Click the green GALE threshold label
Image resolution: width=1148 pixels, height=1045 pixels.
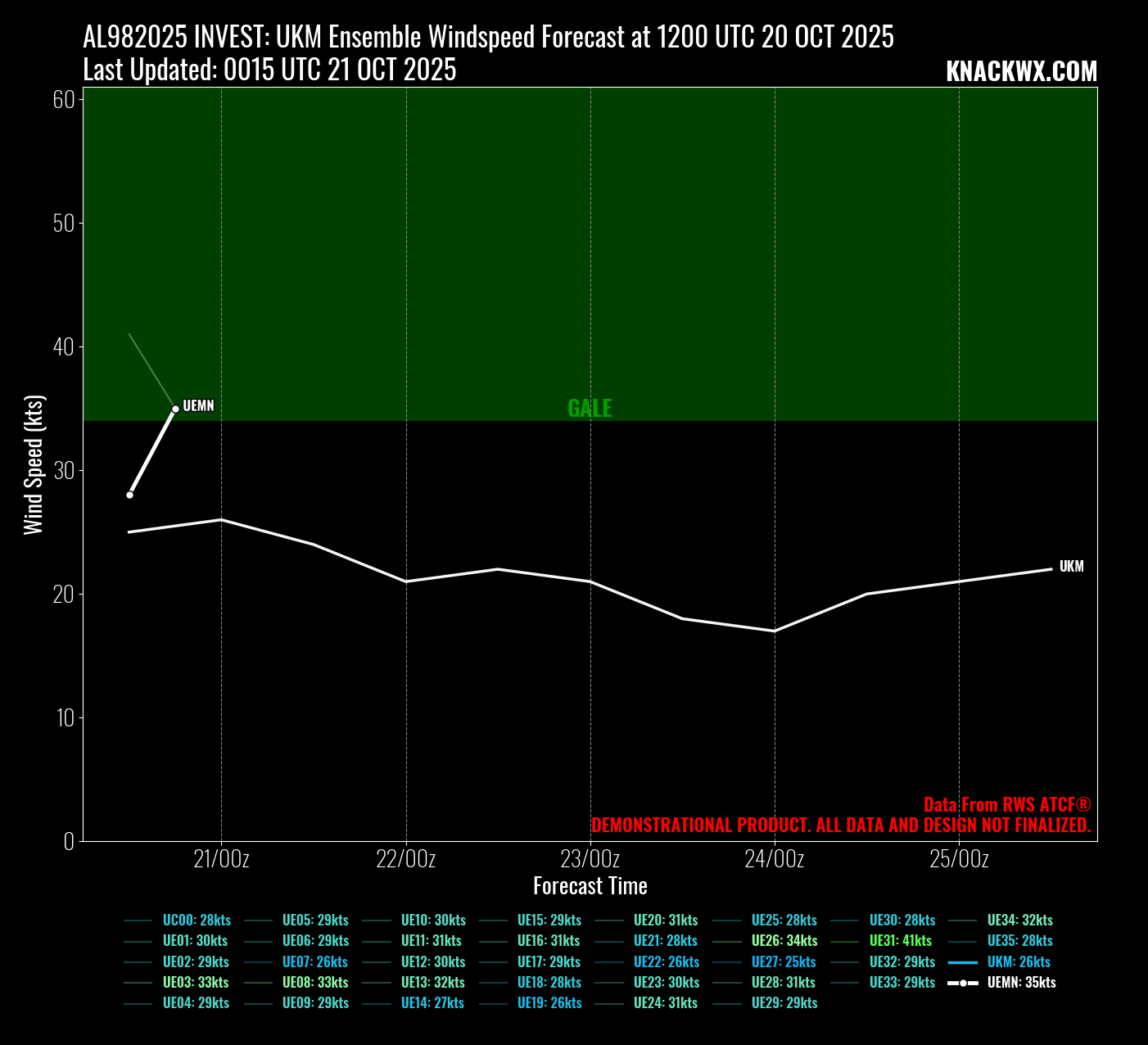[x=590, y=408]
